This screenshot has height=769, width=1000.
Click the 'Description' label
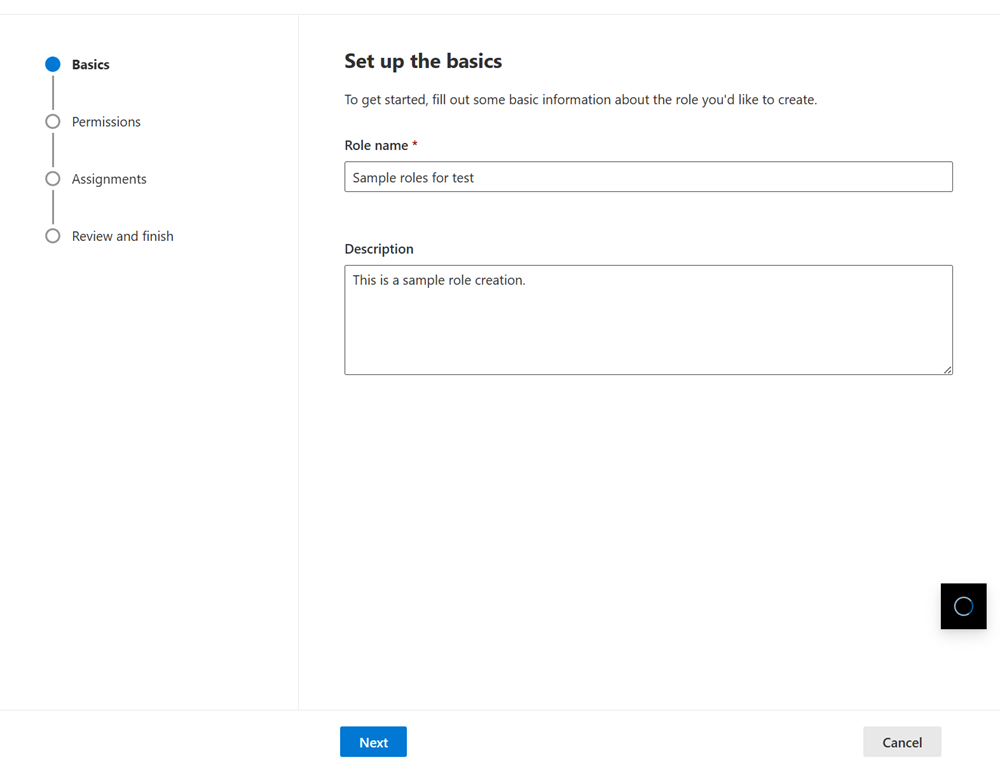[x=379, y=249]
